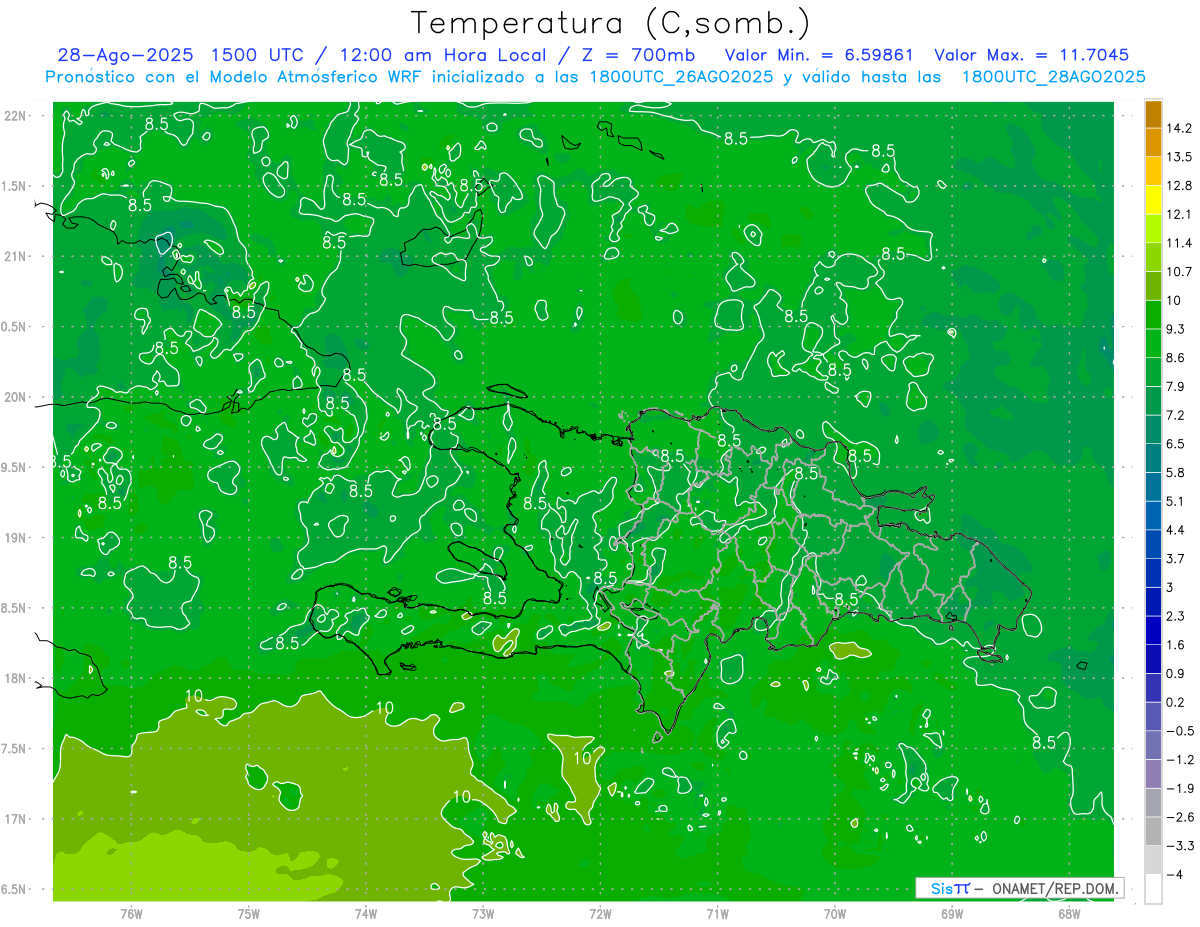Select purple legend swatch between -1.2 and -1.9
This screenshot has width=1200, height=927.
[1153, 773]
